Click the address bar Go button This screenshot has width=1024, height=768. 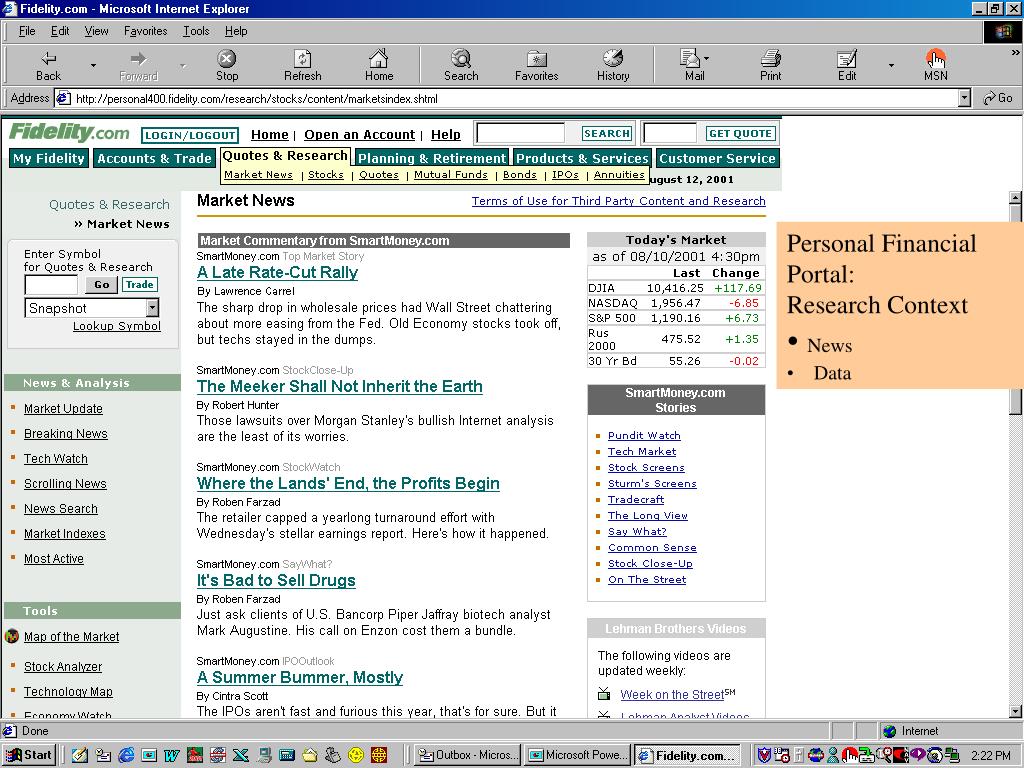[x=998, y=99]
